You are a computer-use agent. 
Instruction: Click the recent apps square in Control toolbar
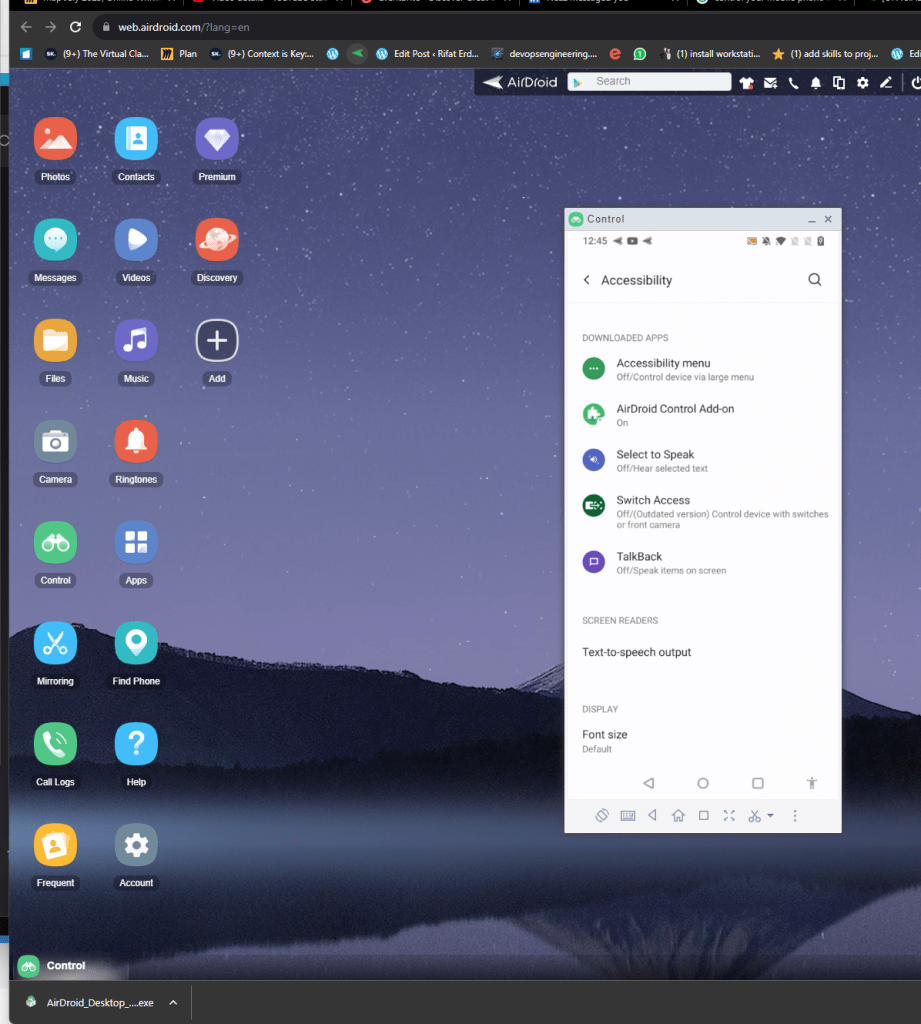click(703, 816)
